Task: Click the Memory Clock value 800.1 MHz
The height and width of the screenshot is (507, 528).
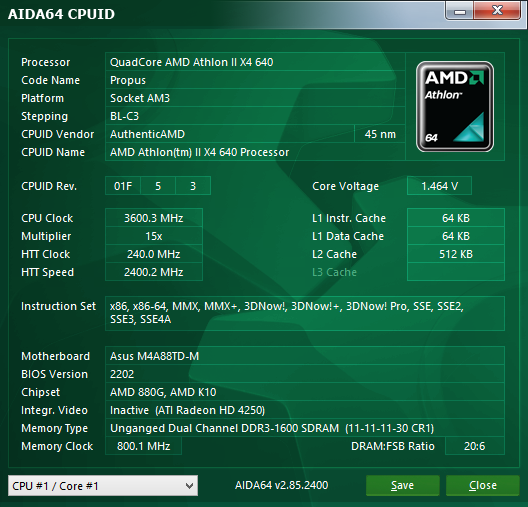Action: pyautogui.click(x=143, y=446)
